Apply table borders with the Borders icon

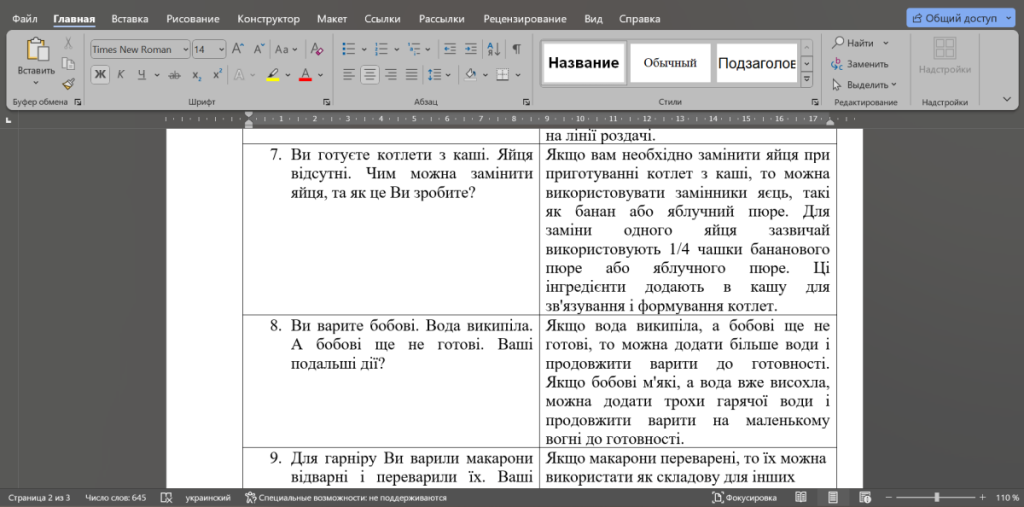[503, 75]
